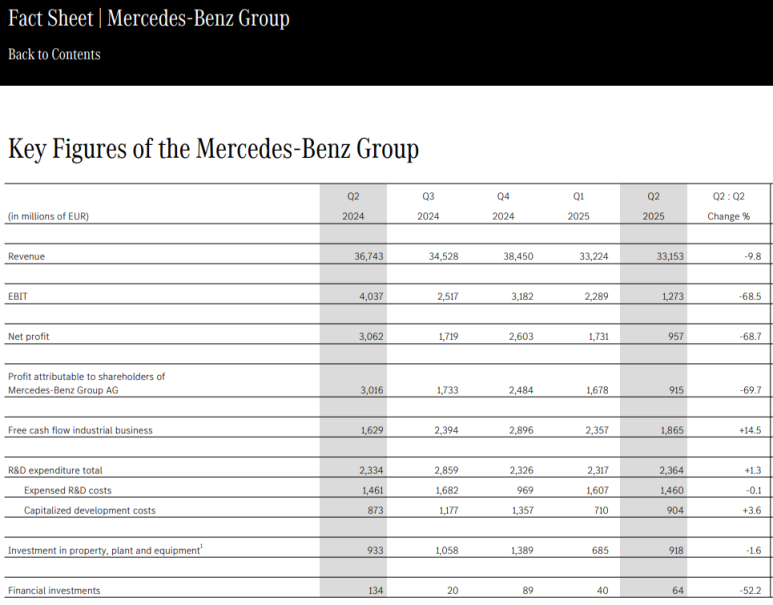Click EBIT Q1 2025 value 2,289
This screenshot has height=605, width=773.
pyautogui.click(x=597, y=296)
